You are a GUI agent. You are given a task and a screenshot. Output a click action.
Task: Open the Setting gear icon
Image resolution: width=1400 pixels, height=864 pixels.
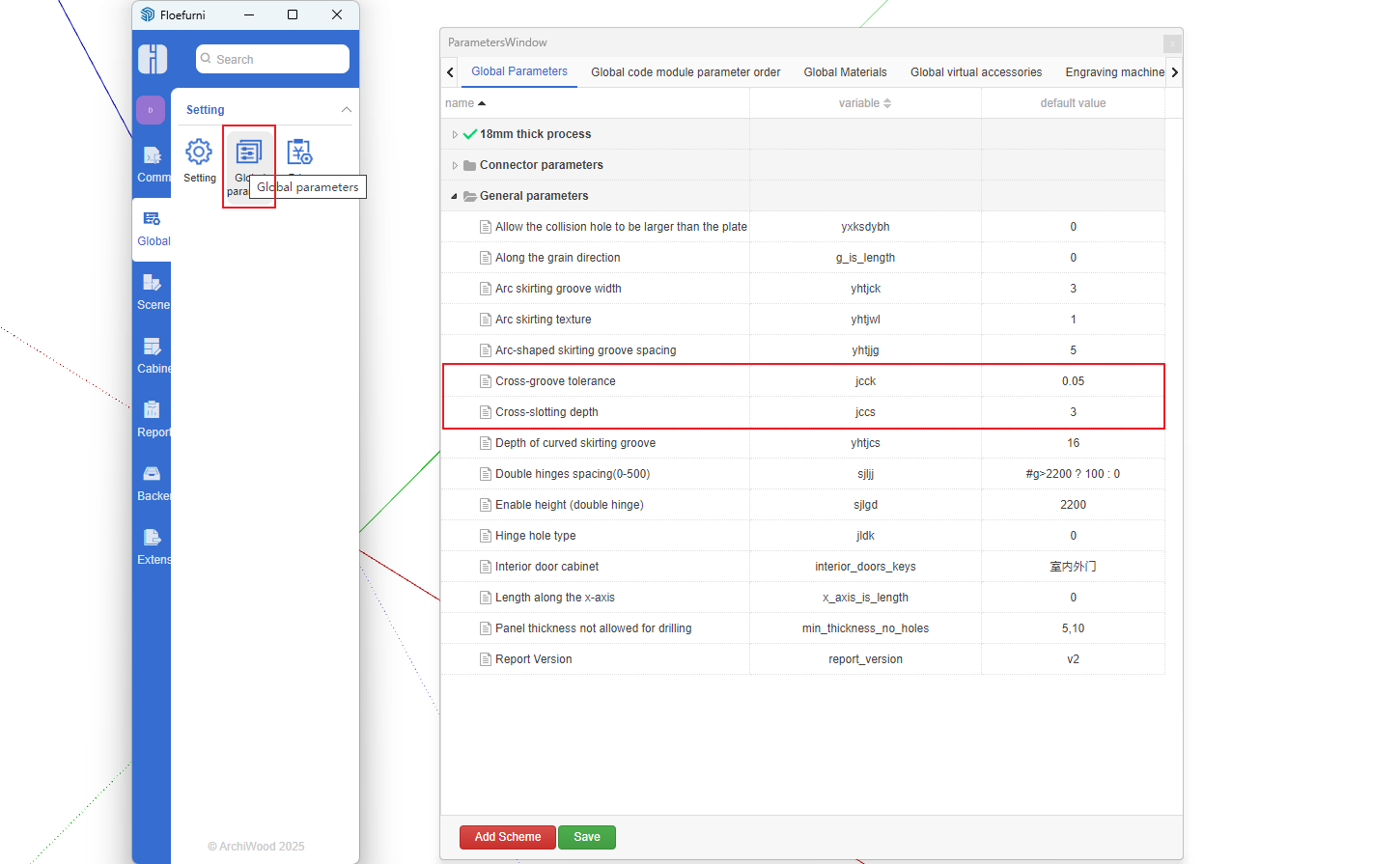[199, 153]
